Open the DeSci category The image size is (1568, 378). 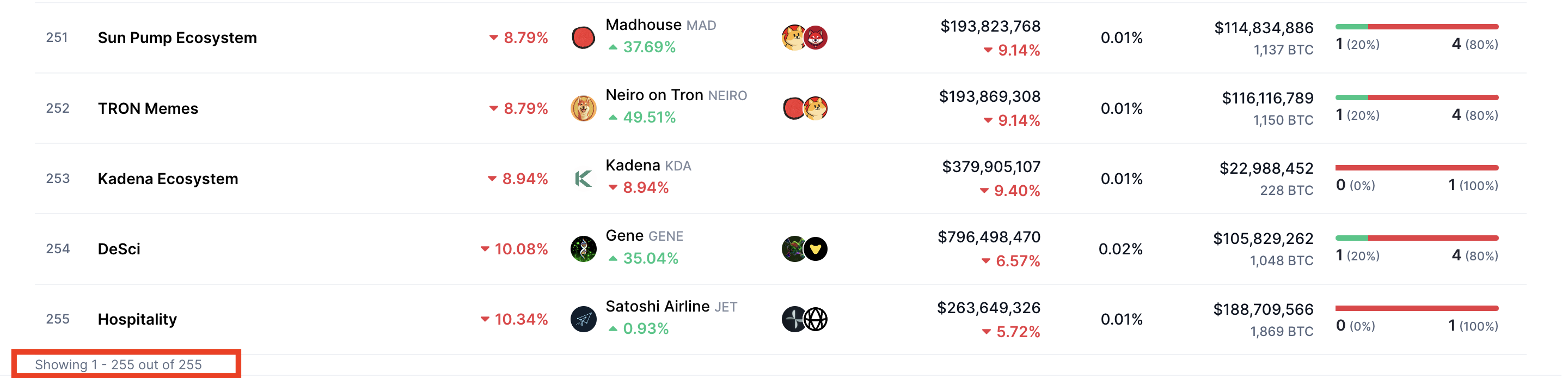click(x=119, y=249)
